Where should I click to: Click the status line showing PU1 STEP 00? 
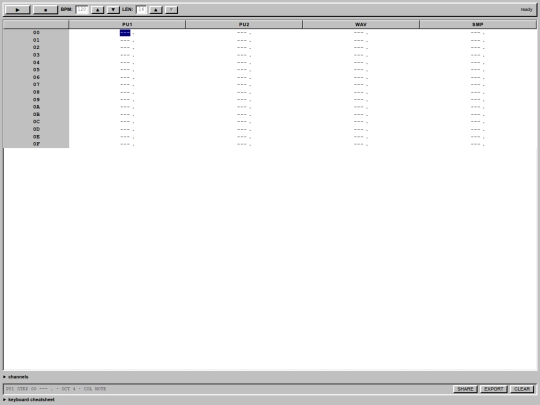(x=56, y=389)
